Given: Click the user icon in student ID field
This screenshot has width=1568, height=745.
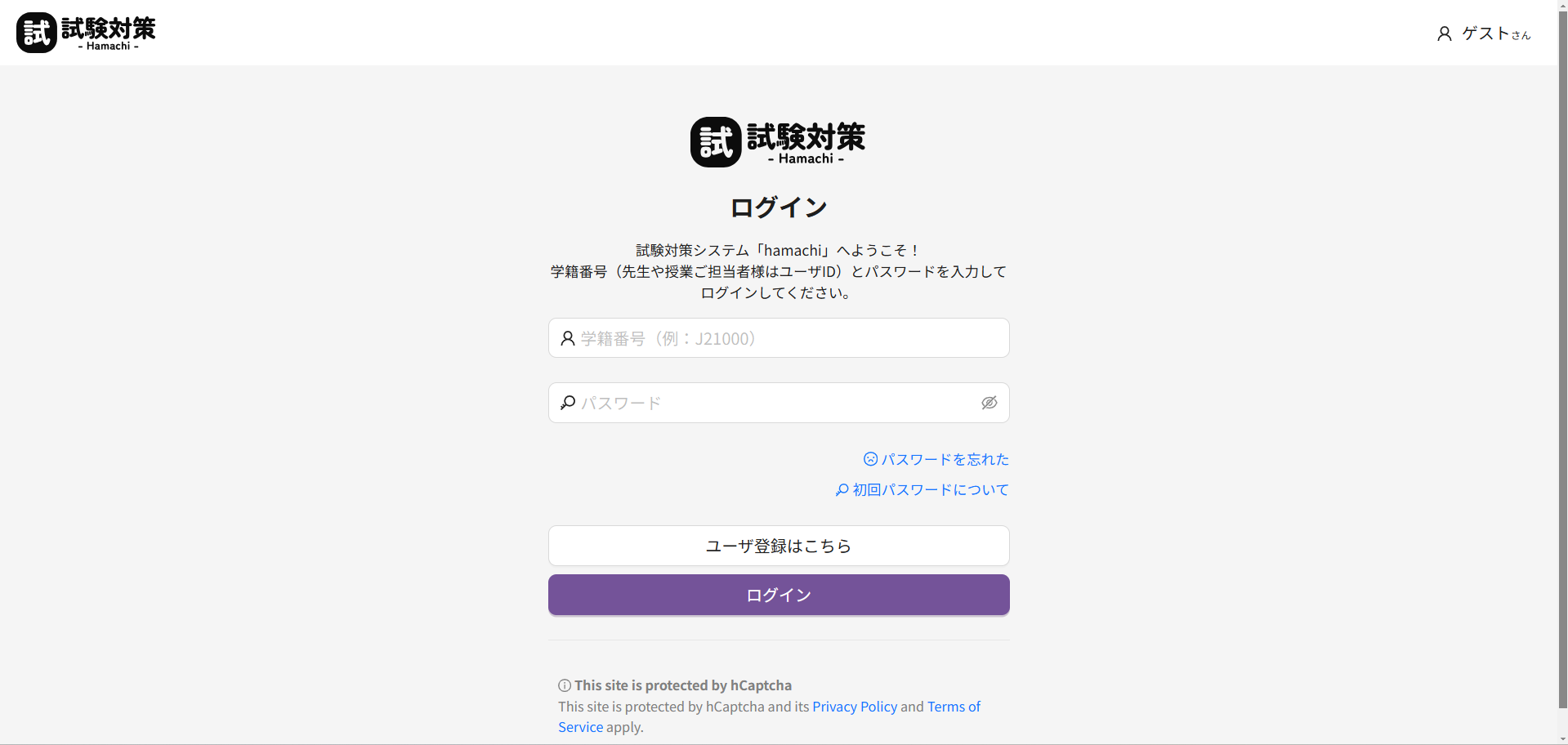Looking at the screenshot, I should click(x=567, y=338).
